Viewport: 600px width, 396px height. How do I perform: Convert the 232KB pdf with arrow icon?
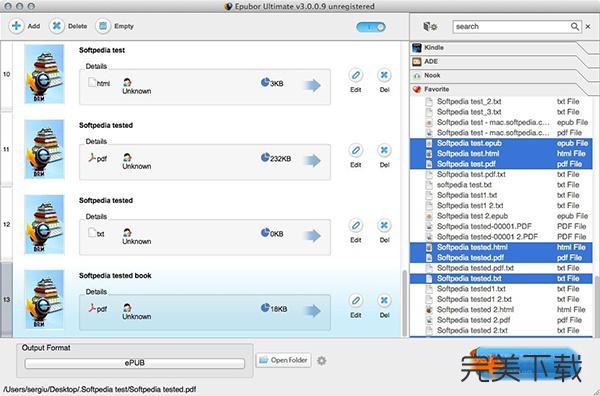(x=313, y=160)
